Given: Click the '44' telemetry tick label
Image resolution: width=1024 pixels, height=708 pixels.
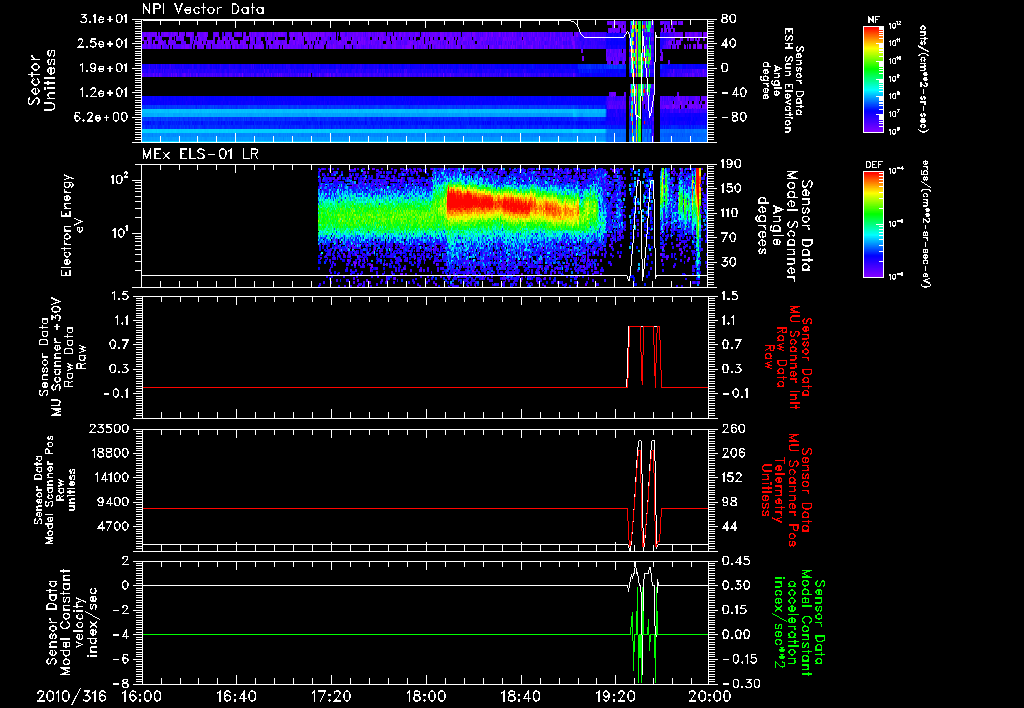Looking at the screenshot, I should click(729, 526).
